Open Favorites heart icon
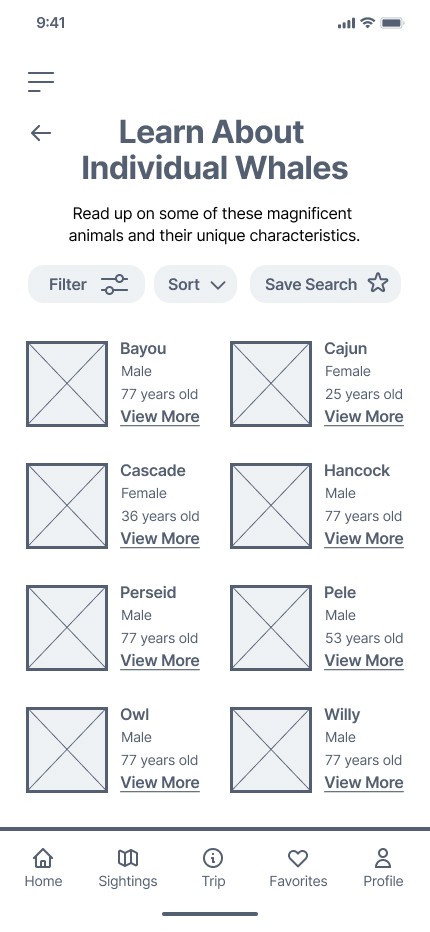Viewport: 430px width, 932px height. coord(298,858)
